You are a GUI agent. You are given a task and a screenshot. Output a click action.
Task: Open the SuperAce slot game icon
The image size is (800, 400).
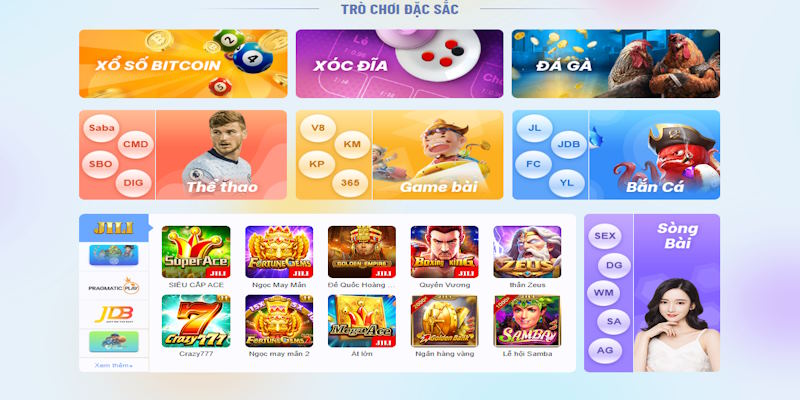[x=196, y=252]
